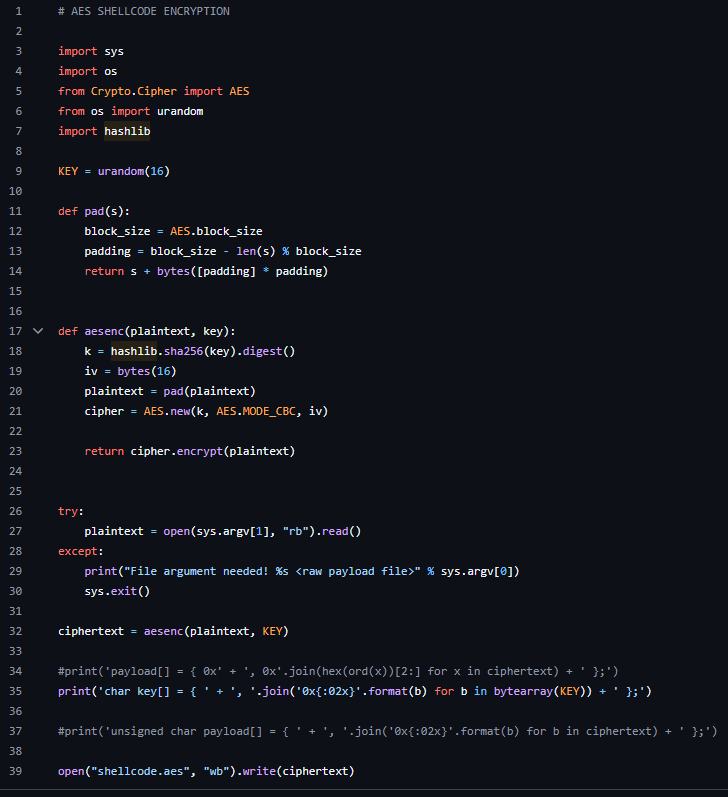Click the highlighted hashlib import word
This screenshot has width=728, height=797.
pyautogui.click(x=127, y=131)
